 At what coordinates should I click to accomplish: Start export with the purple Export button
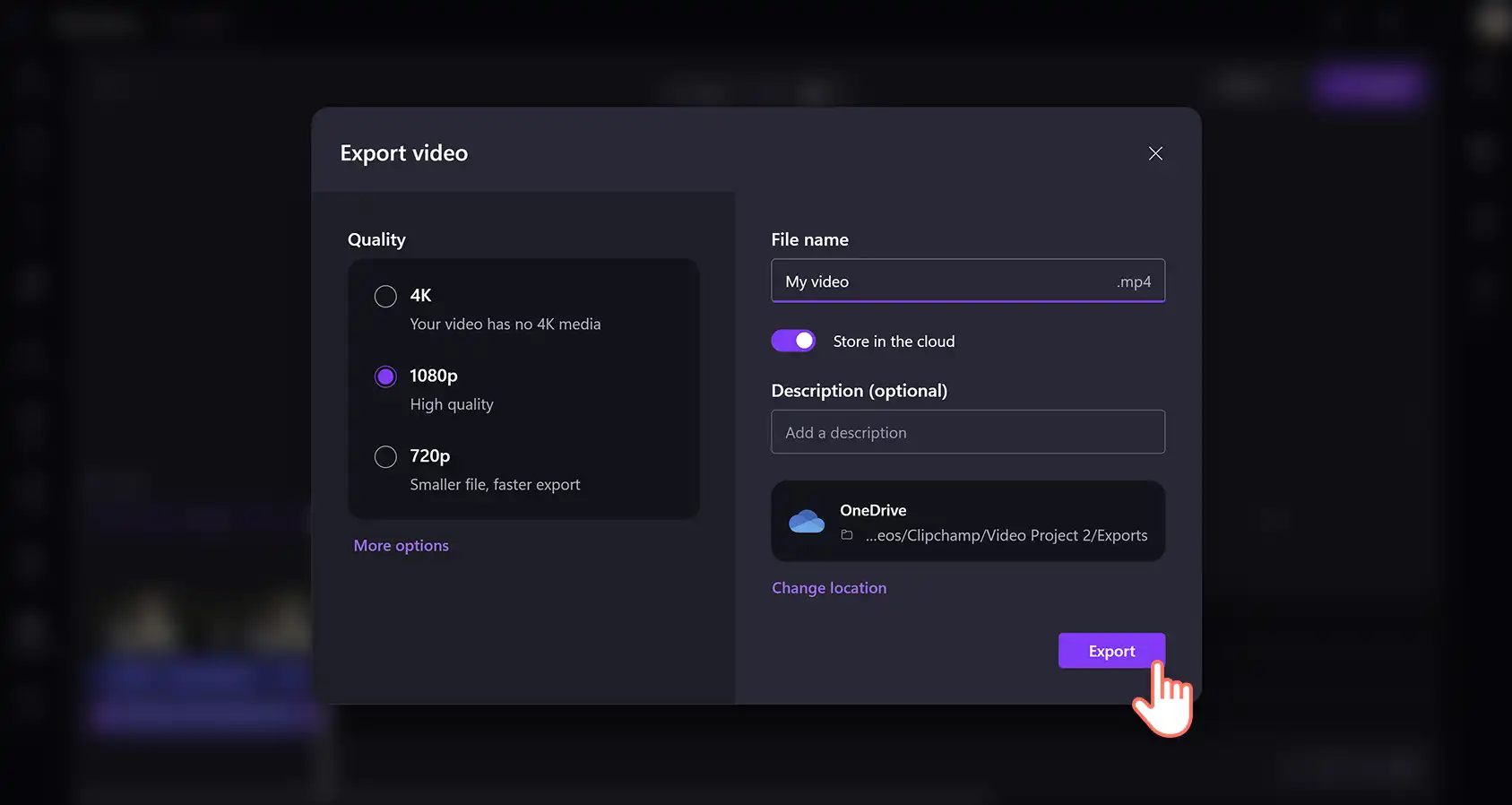tap(1111, 651)
